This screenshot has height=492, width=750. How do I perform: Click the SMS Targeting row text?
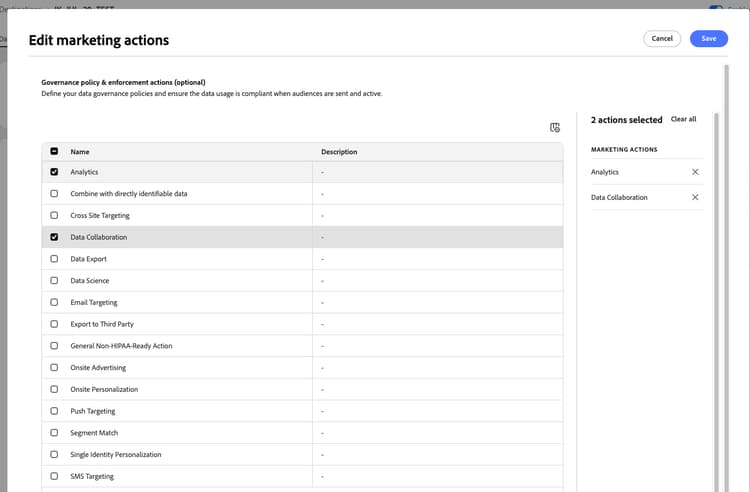coord(92,477)
